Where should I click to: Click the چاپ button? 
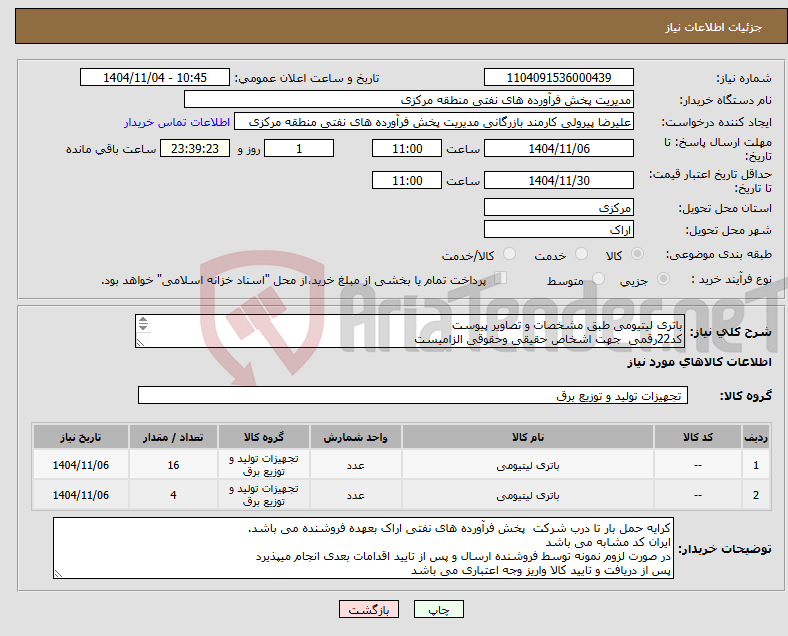coord(439,609)
